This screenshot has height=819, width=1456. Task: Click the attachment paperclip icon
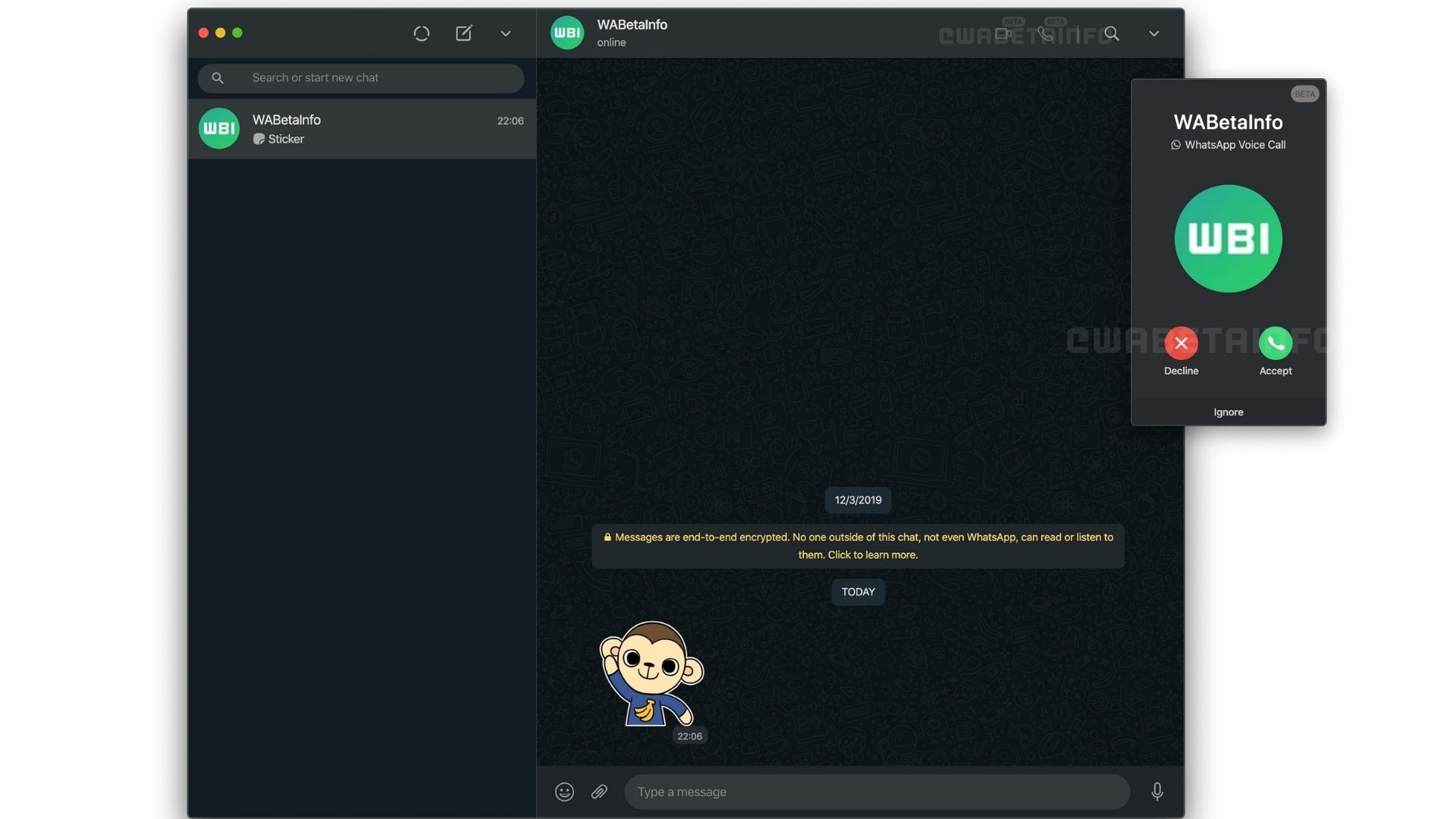tap(600, 792)
